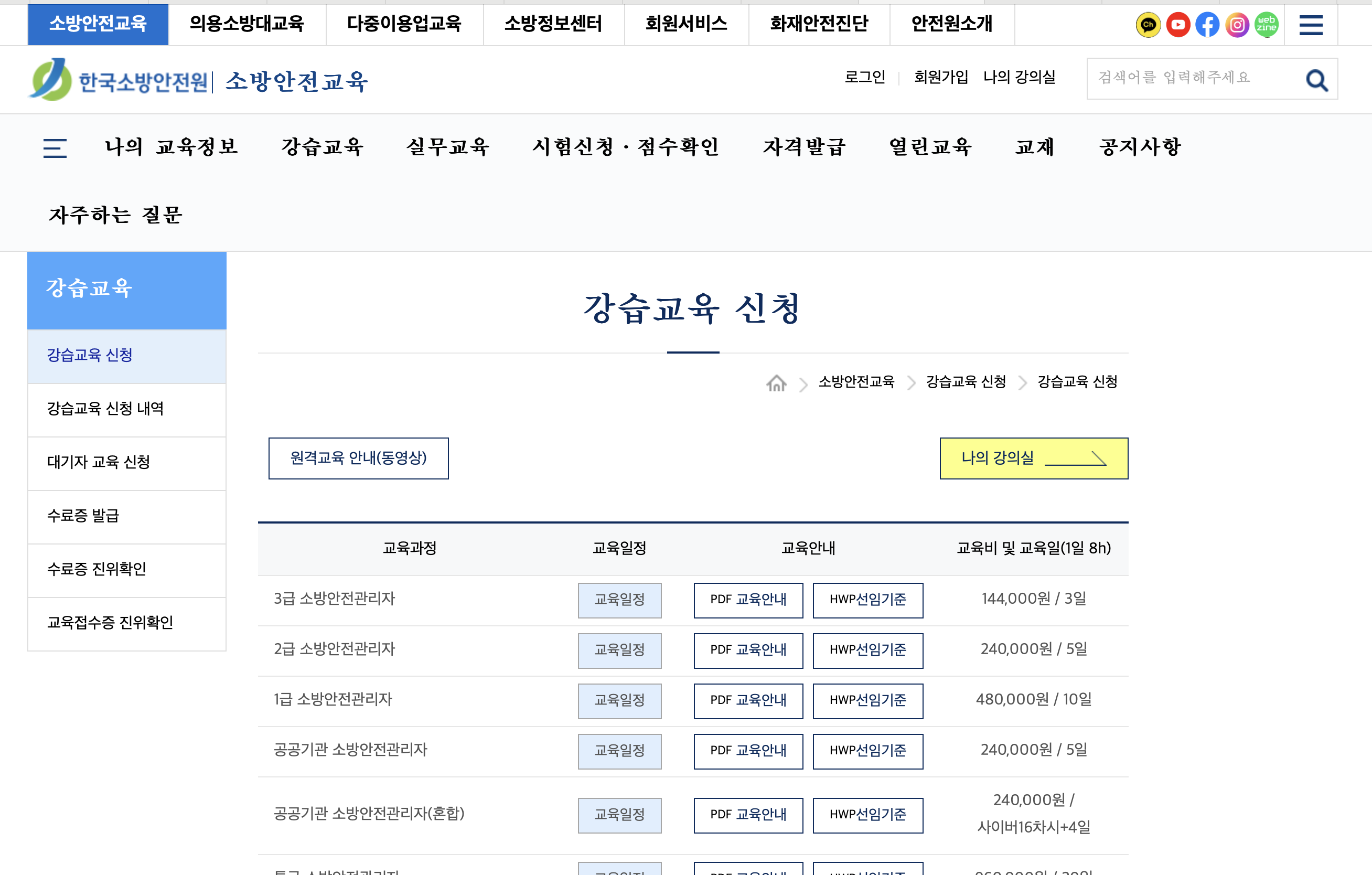Select 대기자 교육 신청 in sidebar
The image size is (1372, 875).
[x=126, y=462]
